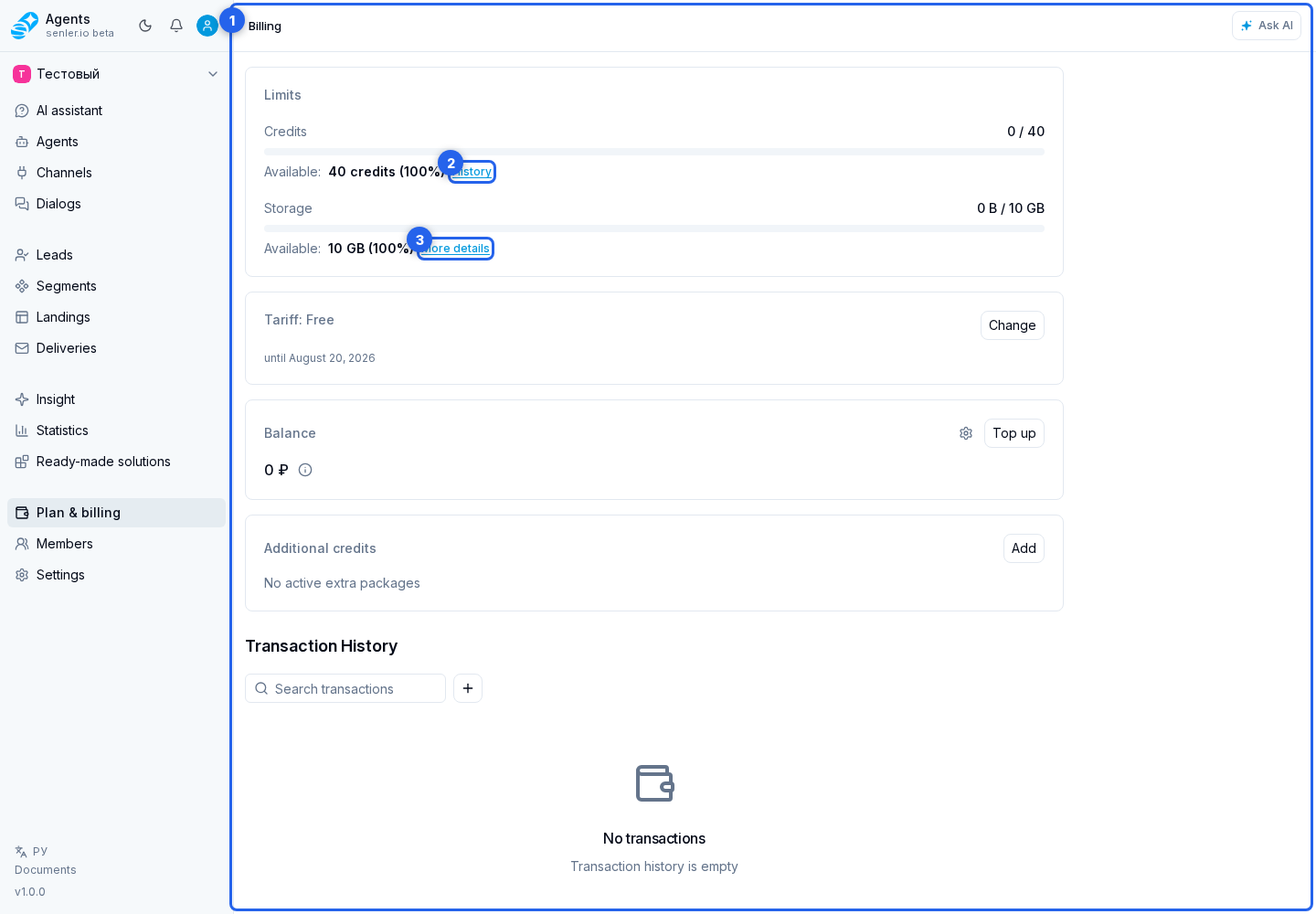Image resolution: width=1316 pixels, height=914 pixels.
Task: Click 'Tariff: Free' text
Action: coord(299,320)
